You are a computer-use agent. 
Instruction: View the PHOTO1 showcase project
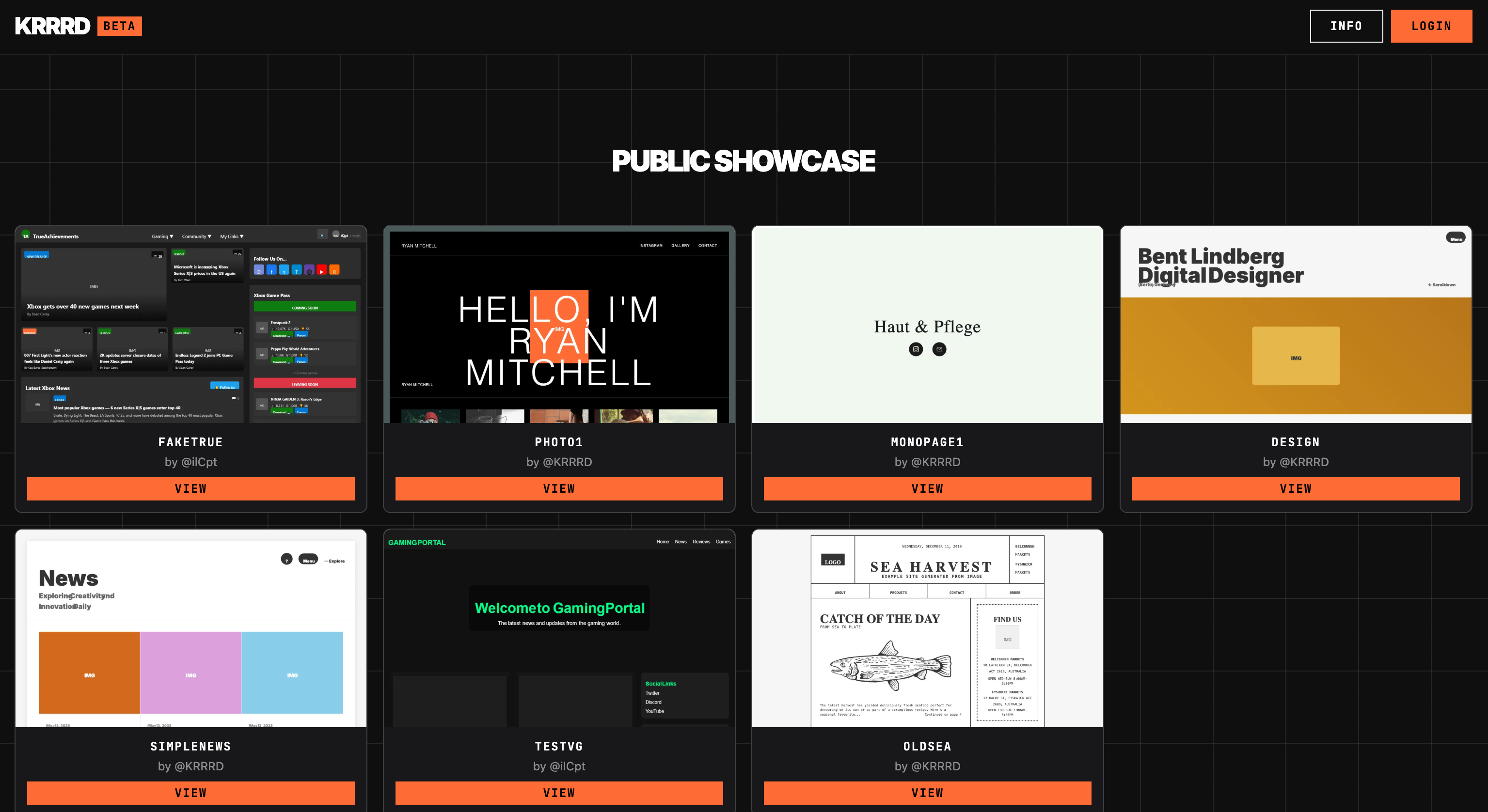point(558,488)
